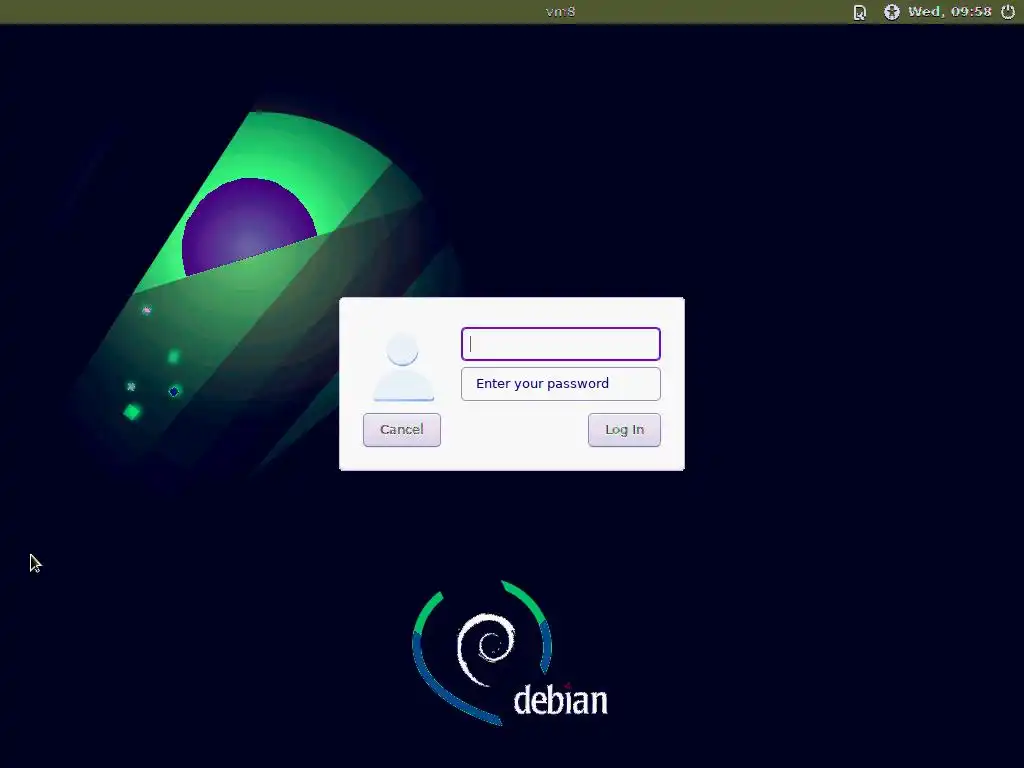Click the vm:8 hostname label
The width and height of the screenshot is (1024, 768).
[x=560, y=12]
